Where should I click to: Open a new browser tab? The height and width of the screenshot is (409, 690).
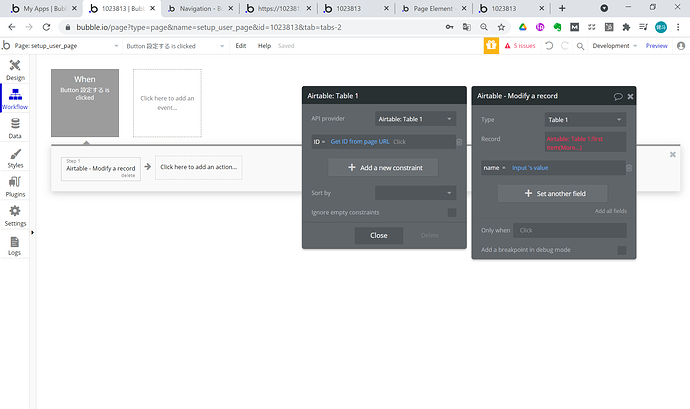(x=562, y=8)
